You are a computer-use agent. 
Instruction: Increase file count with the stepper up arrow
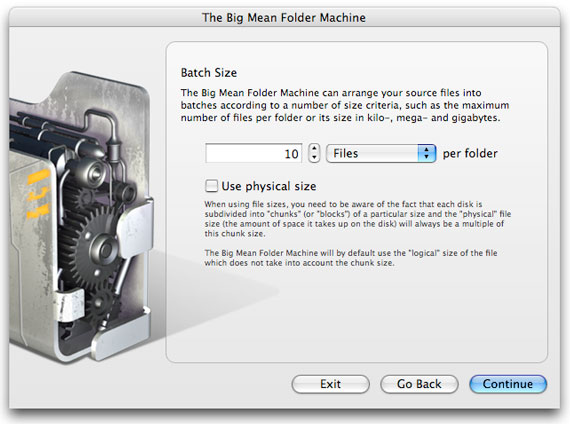[x=314, y=148]
